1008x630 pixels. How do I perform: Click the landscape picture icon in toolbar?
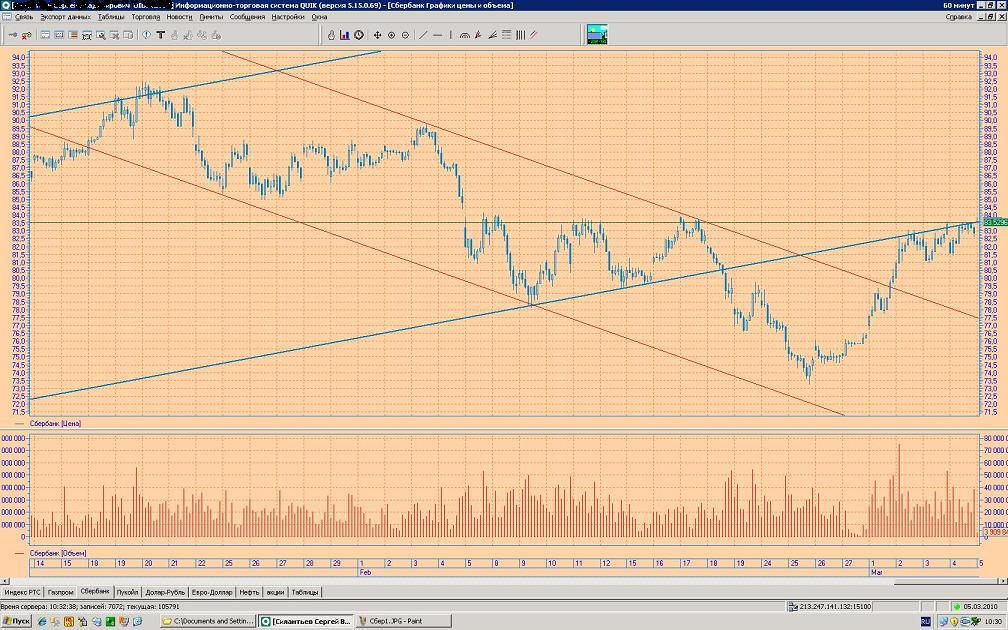click(x=597, y=35)
